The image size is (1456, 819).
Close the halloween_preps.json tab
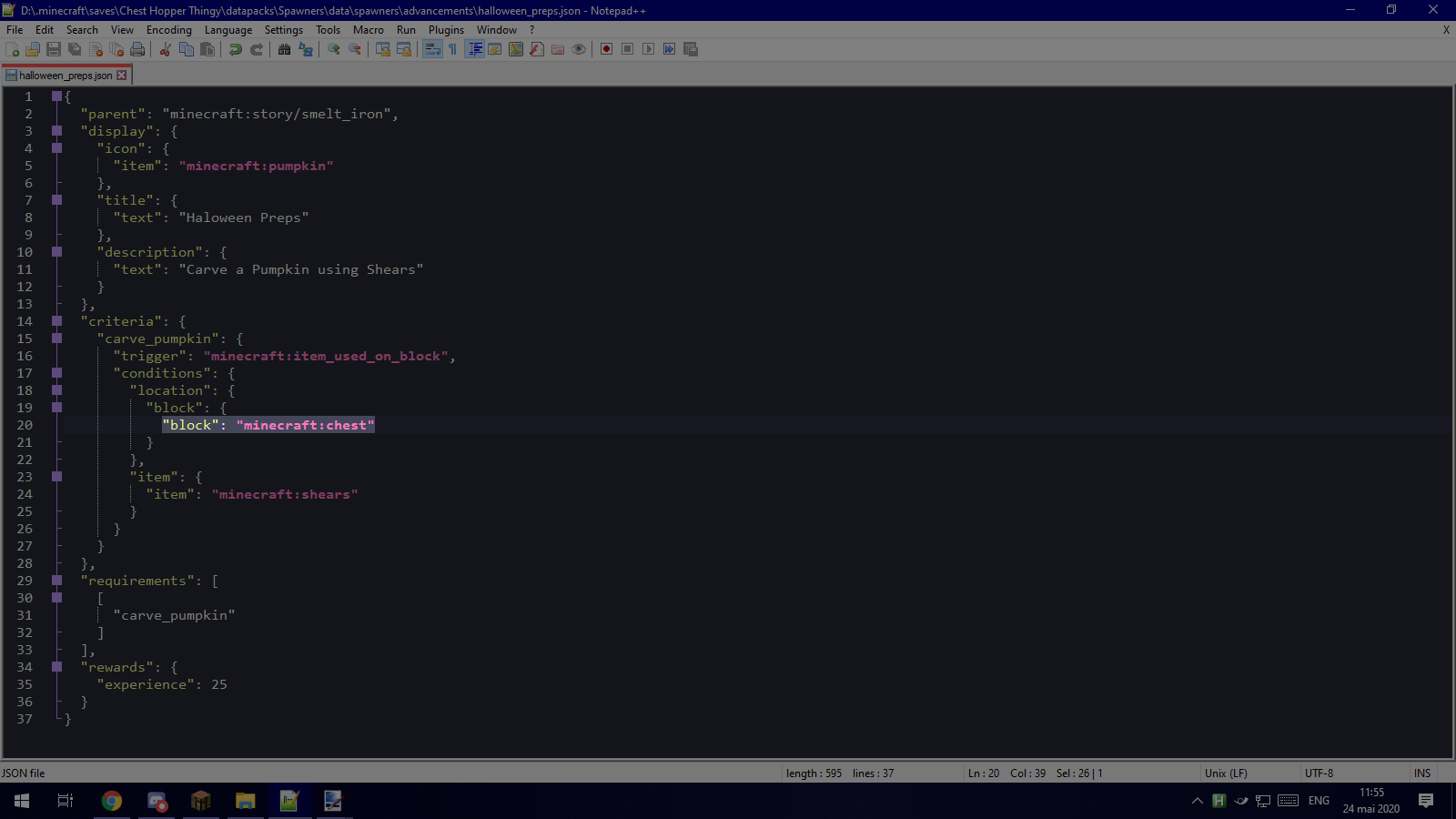122,76
